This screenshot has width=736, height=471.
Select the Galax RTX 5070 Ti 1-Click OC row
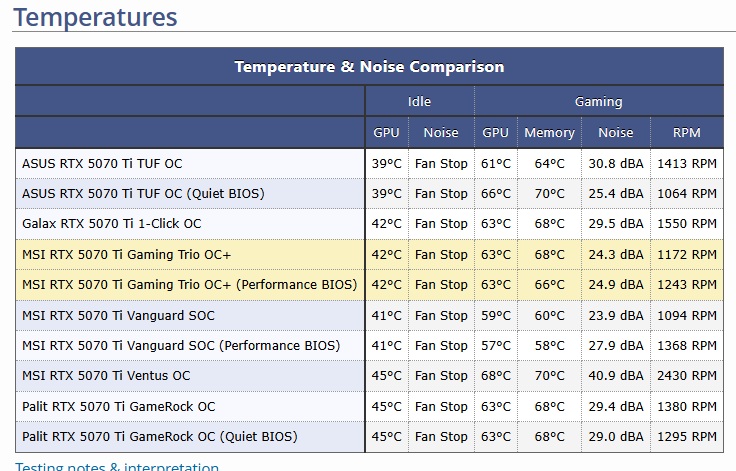coord(369,224)
